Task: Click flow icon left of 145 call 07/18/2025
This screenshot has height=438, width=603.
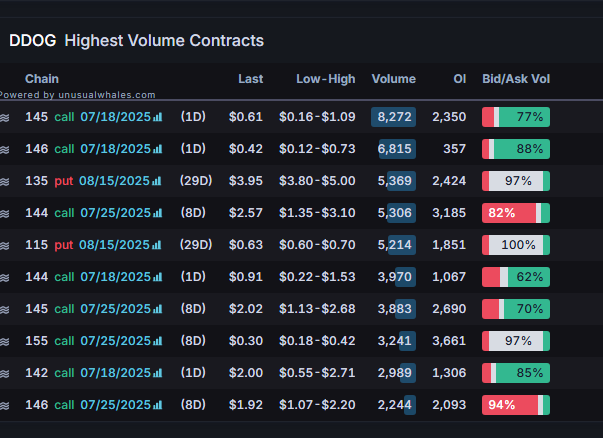Action: (5, 117)
